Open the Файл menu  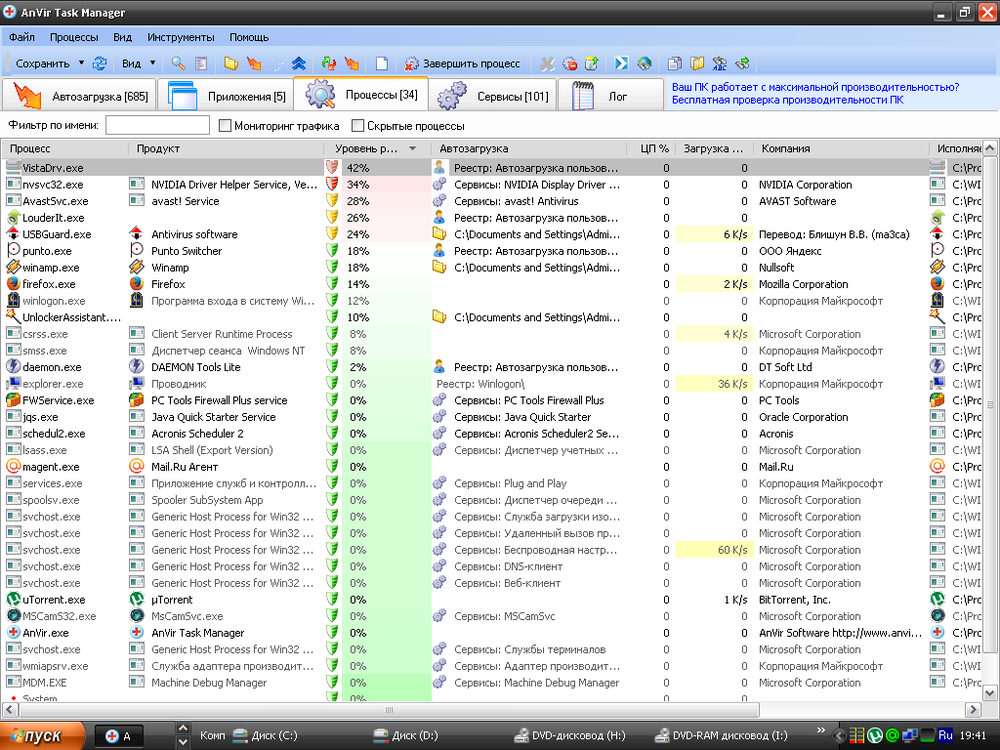[22, 37]
